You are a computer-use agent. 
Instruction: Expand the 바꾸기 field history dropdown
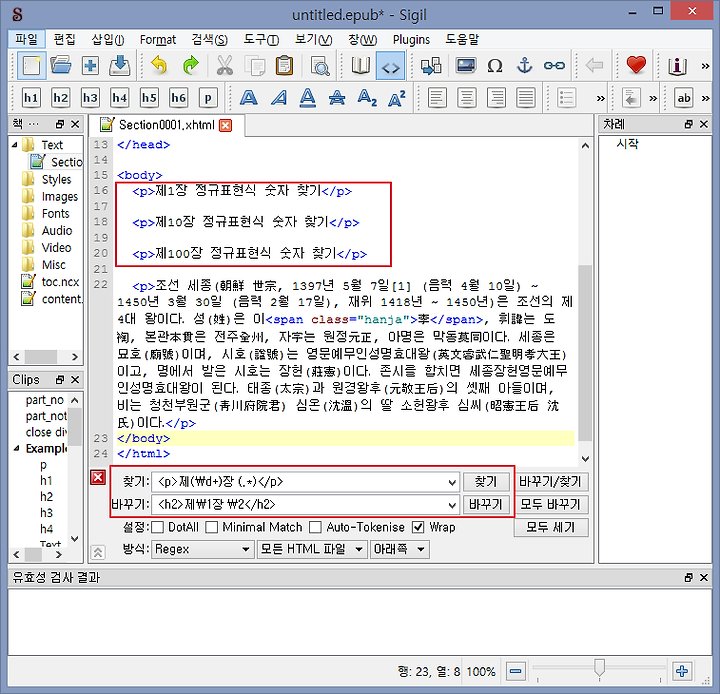pyautogui.click(x=452, y=505)
